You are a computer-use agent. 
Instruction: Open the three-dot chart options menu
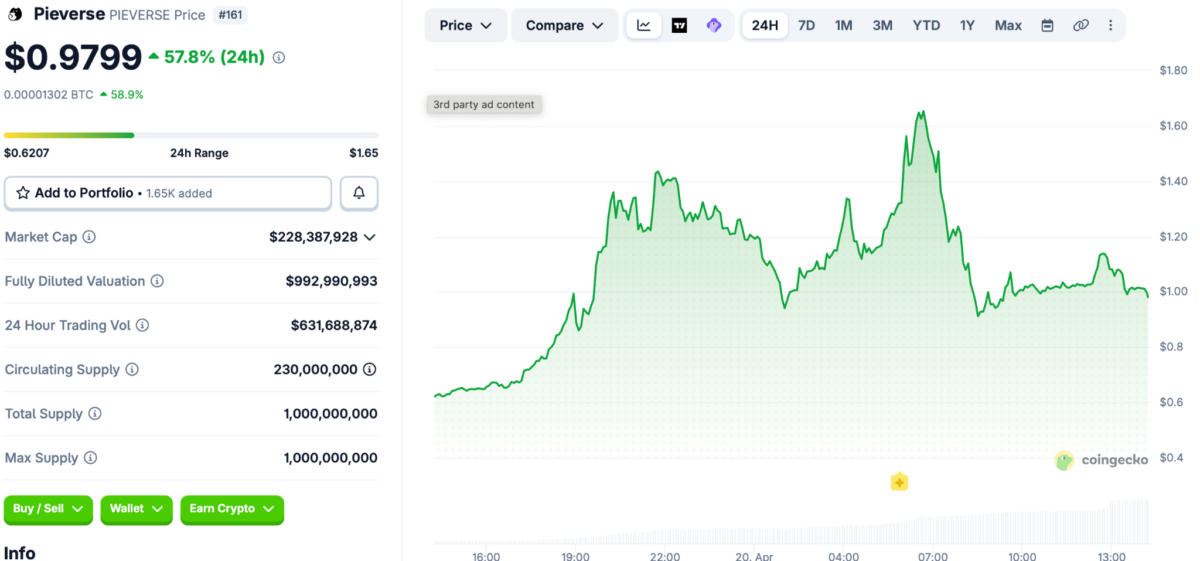click(1110, 25)
